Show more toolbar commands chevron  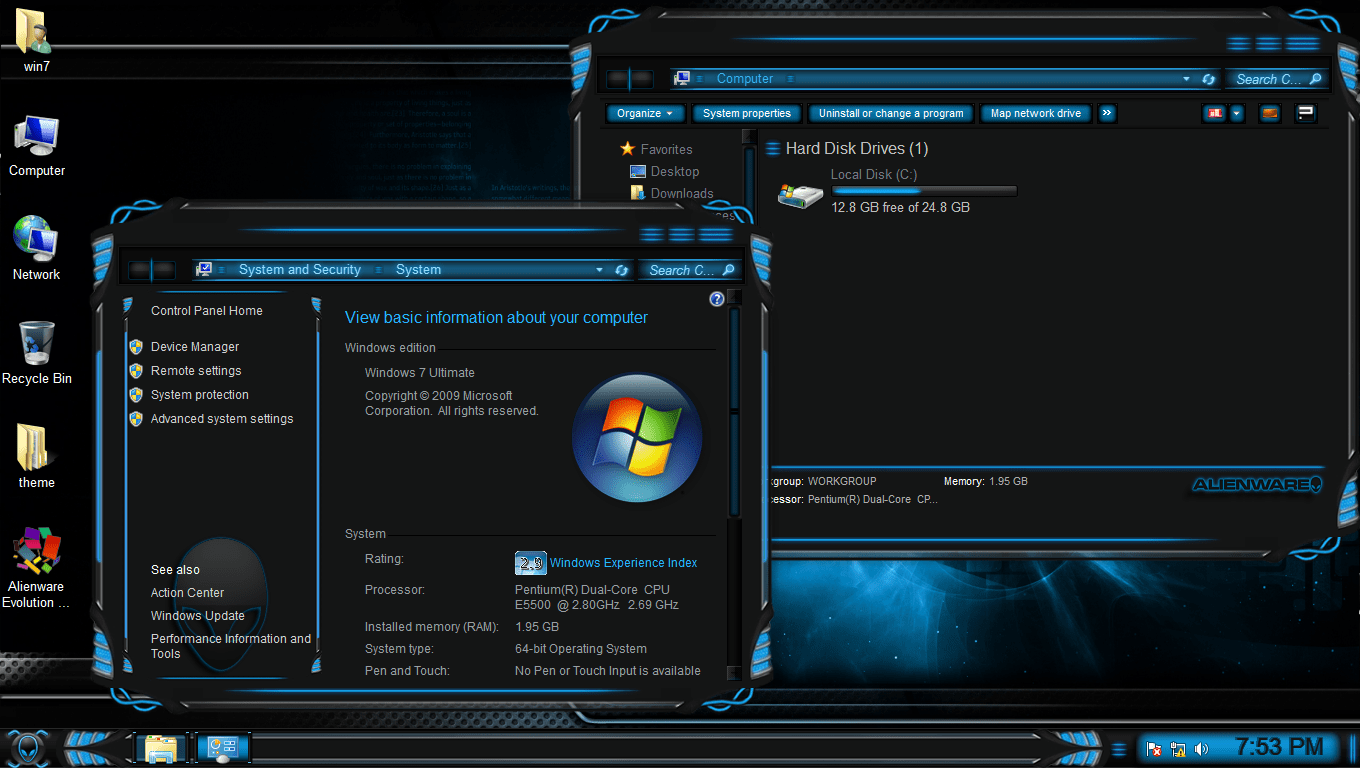point(1107,113)
